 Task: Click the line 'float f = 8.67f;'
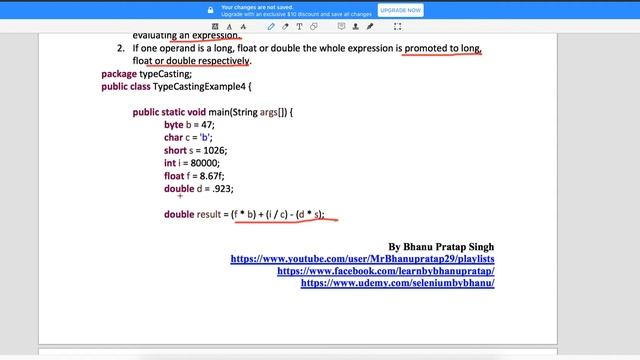point(194,176)
